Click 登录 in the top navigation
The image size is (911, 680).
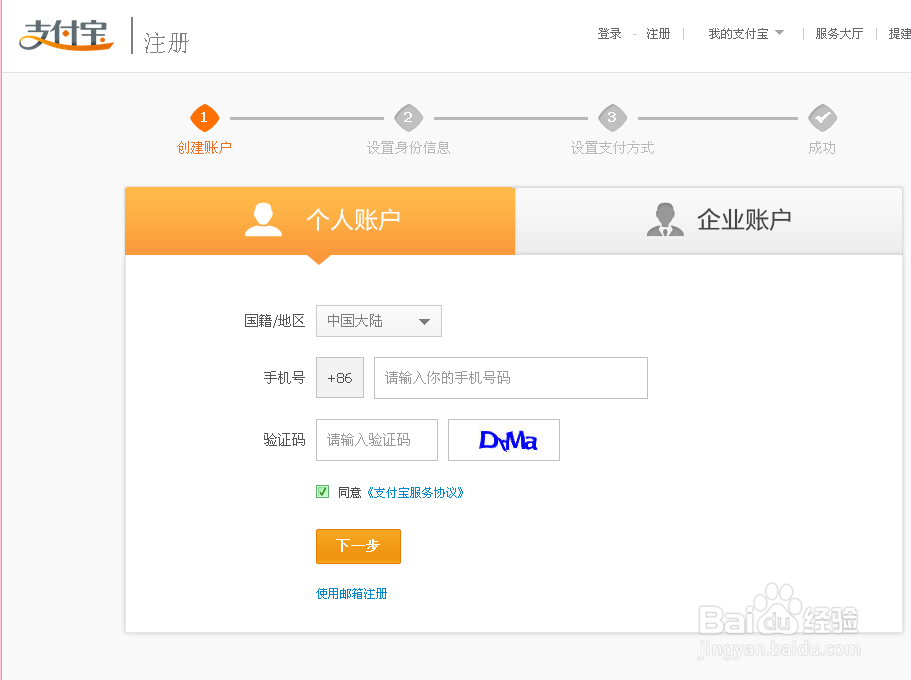[x=609, y=34]
